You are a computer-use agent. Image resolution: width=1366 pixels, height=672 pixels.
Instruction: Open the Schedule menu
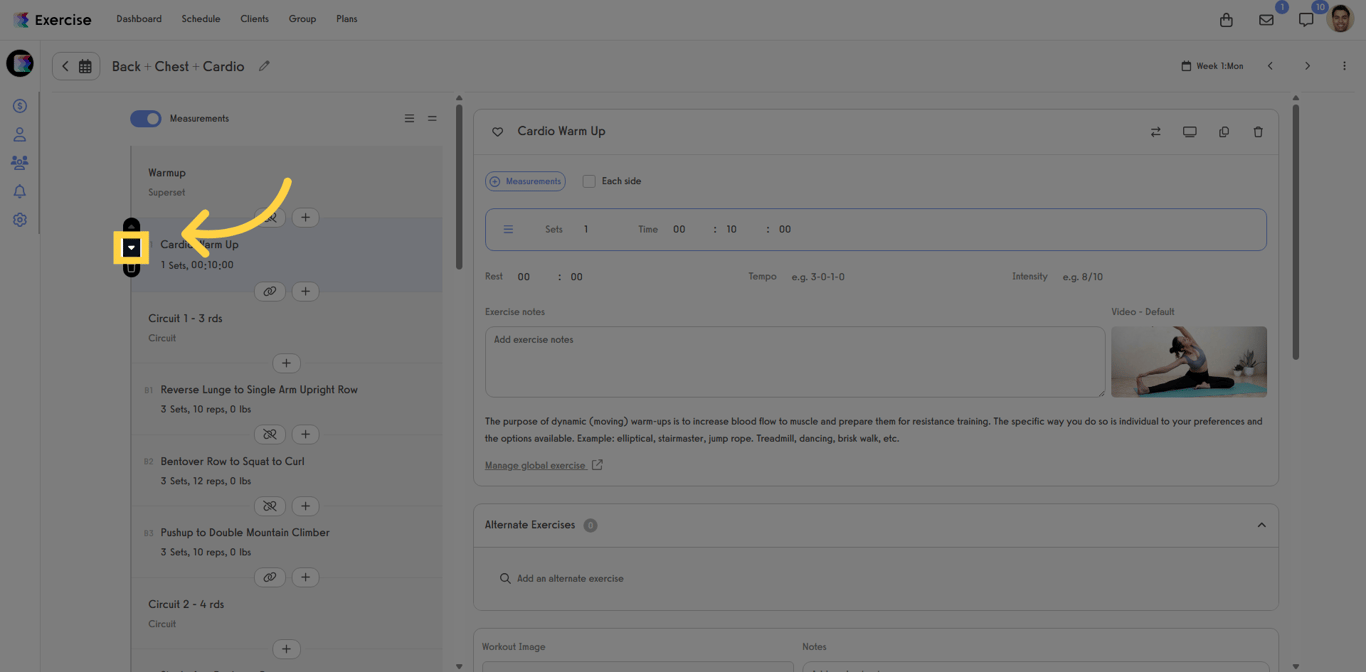coord(201,19)
